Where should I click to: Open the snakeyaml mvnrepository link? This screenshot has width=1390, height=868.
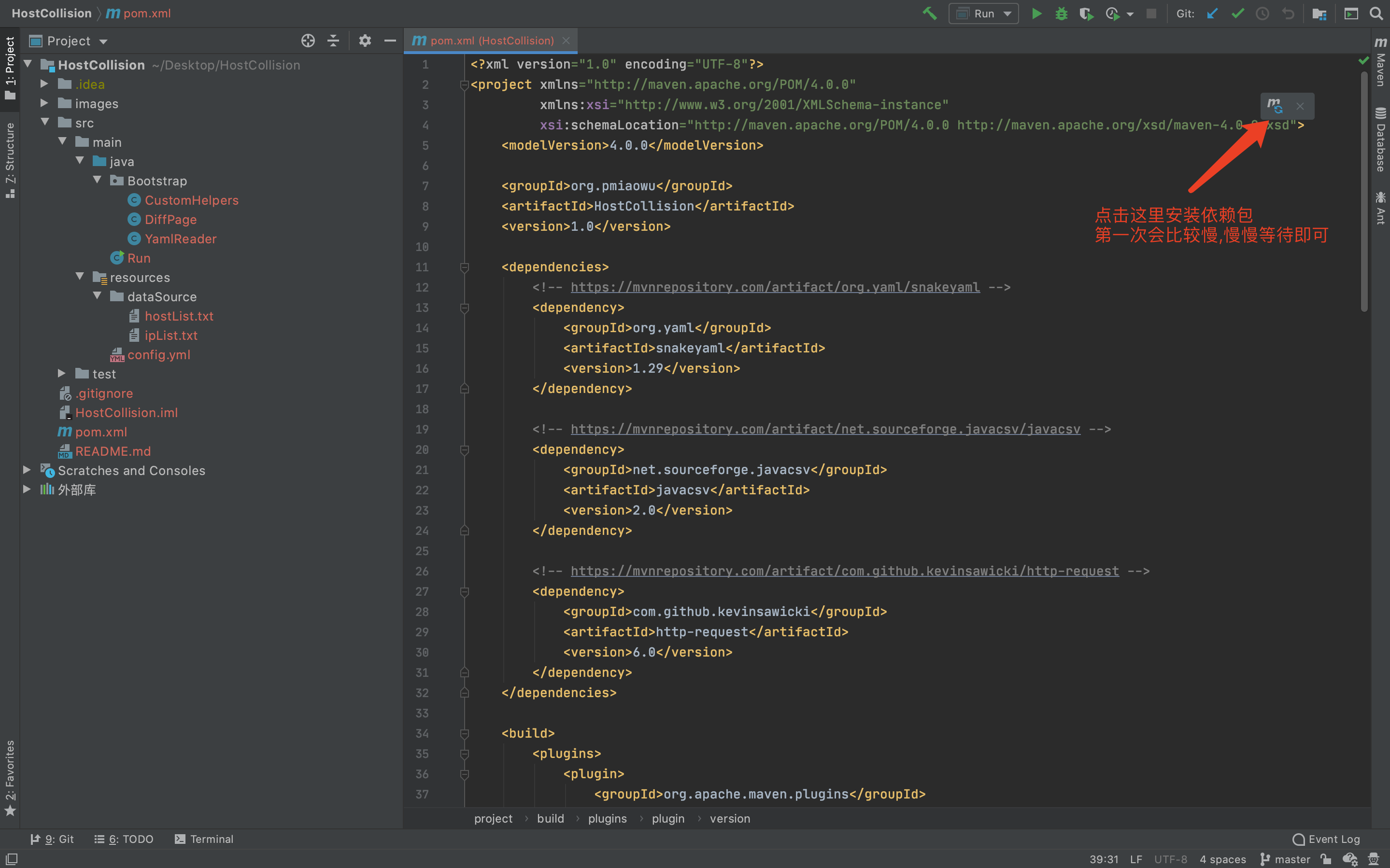(775, 287)
